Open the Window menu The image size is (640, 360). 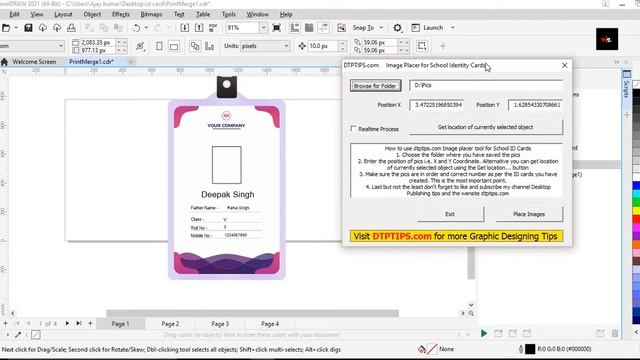tap(258, 14)
